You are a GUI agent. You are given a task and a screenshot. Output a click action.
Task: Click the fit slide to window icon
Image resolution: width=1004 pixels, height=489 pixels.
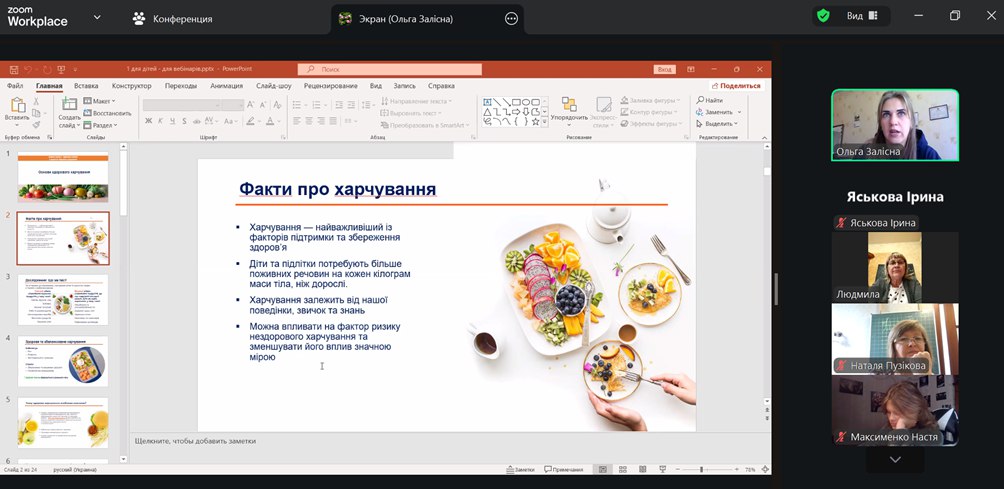click(x=764, y=469)
